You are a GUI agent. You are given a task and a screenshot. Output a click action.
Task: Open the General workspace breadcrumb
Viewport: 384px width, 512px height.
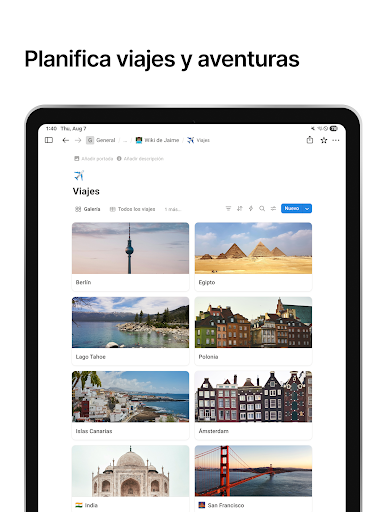(x=101, y=140)
